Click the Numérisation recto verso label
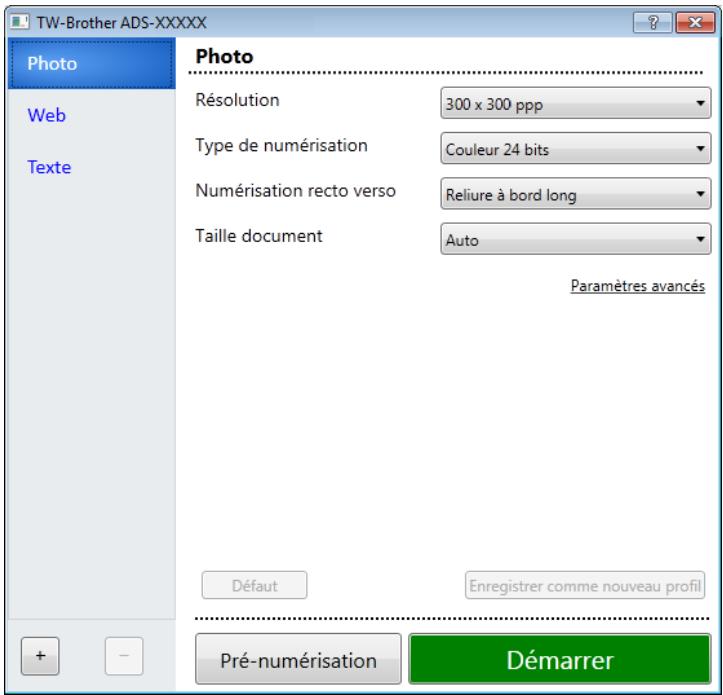Screen dimensions: 723x695 tap(296, 190)
